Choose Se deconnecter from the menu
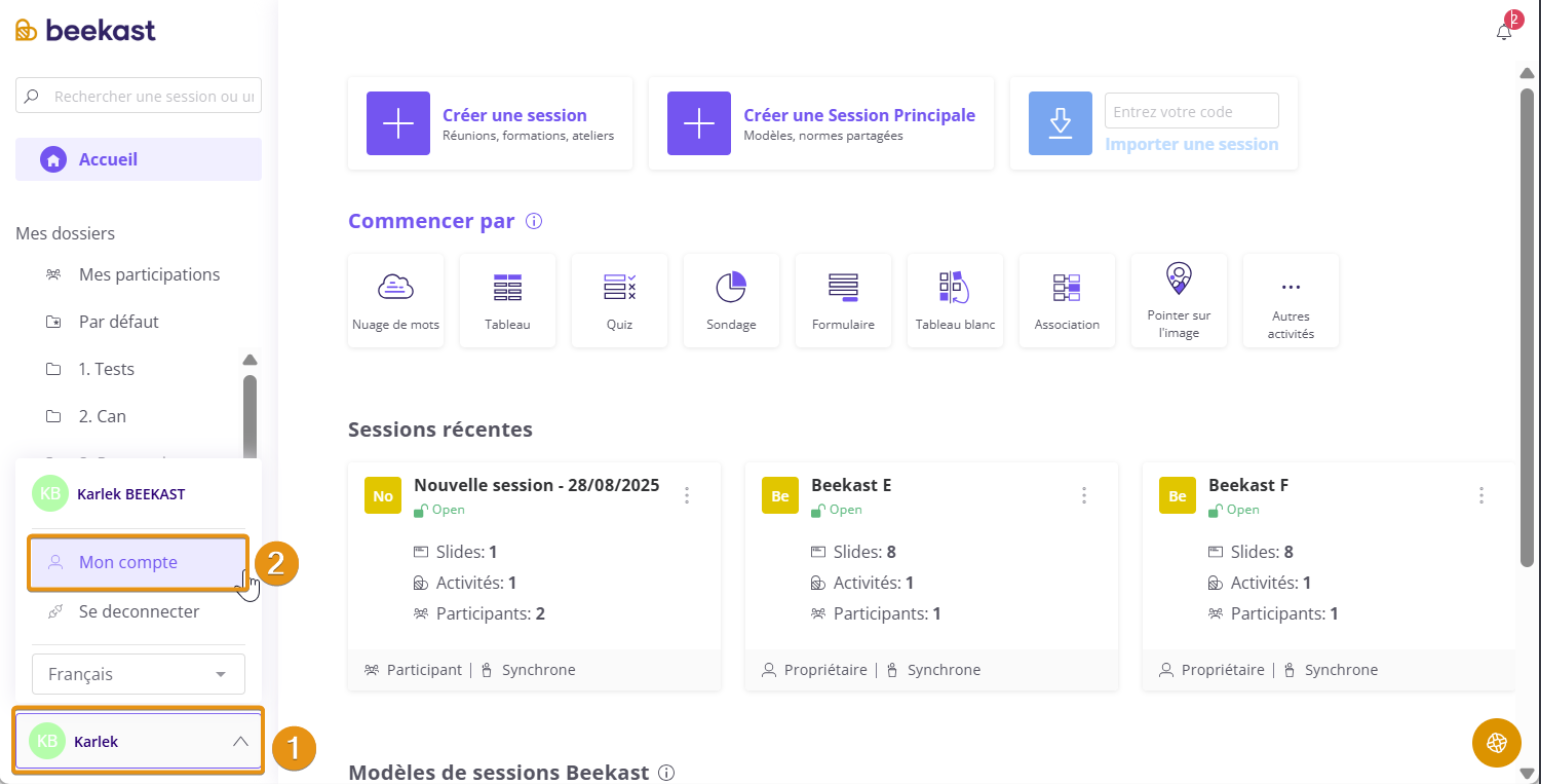1541x784 pixels. coord(138,611)
